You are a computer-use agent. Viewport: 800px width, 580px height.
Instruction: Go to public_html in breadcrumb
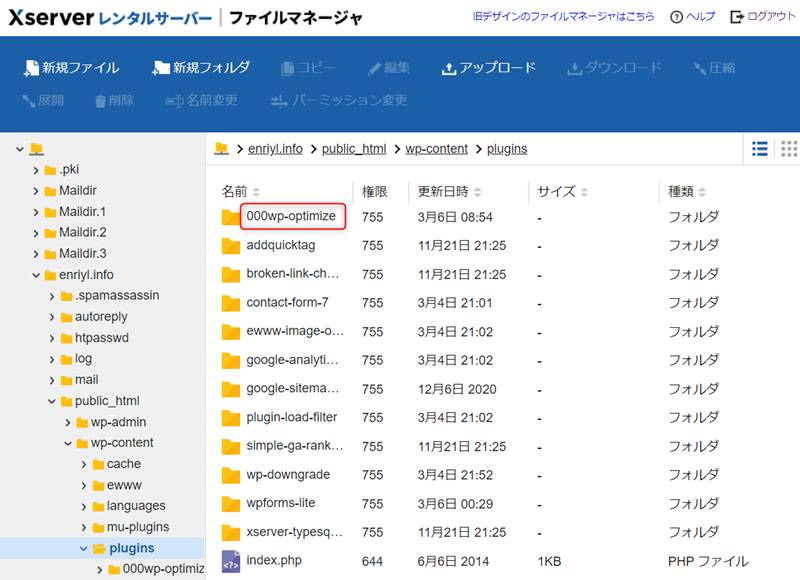tap(354, 148)
